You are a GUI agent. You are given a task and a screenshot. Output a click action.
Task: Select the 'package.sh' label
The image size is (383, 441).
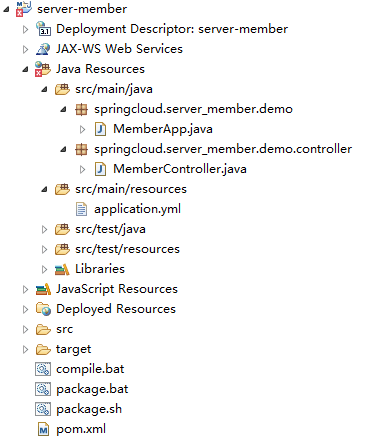[89, 409]
